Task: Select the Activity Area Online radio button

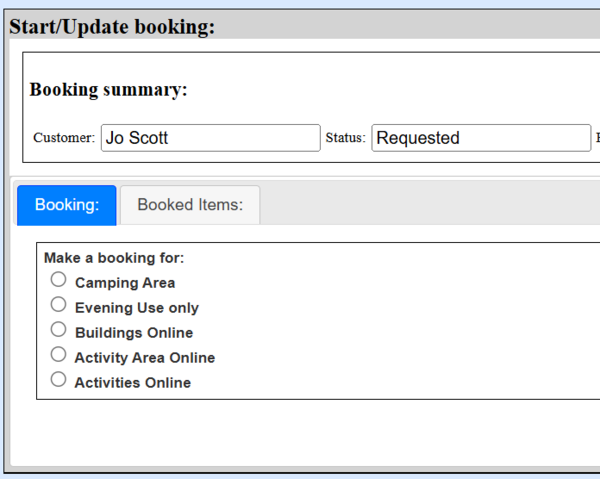Action: click(58, 355)
